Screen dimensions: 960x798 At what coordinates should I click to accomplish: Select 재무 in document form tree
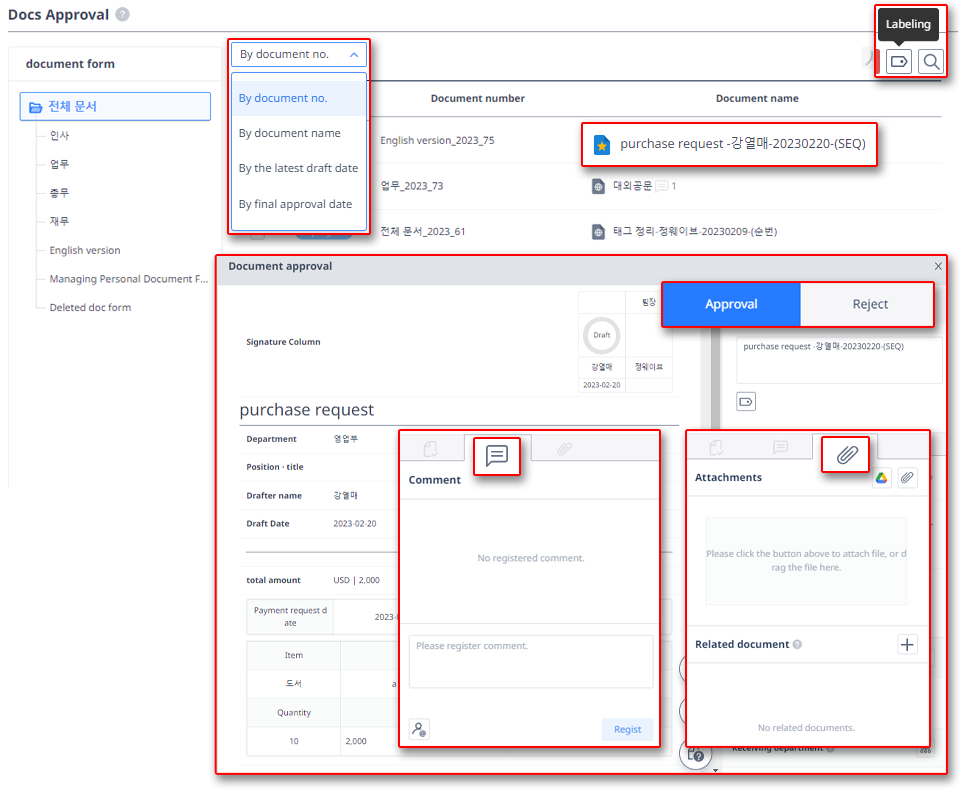(59, 221)
